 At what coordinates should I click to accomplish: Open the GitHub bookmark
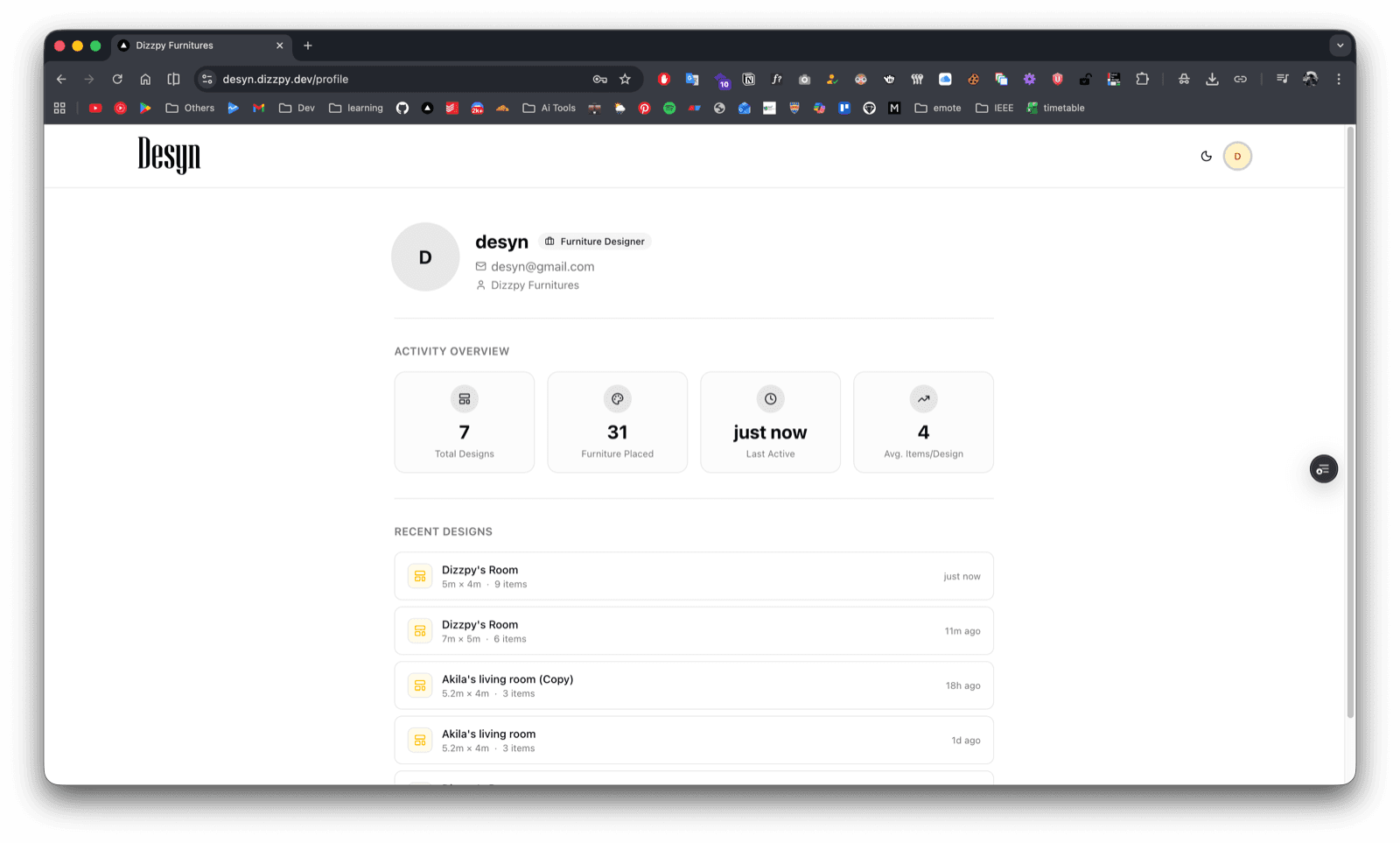tap(402, 108)
